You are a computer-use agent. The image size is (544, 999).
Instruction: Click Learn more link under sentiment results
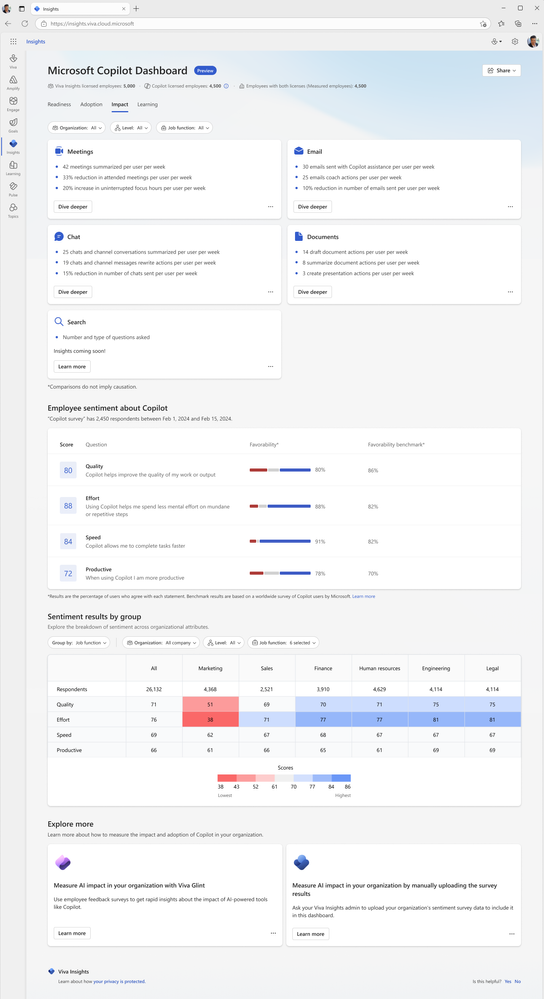[x=364, y=596]
